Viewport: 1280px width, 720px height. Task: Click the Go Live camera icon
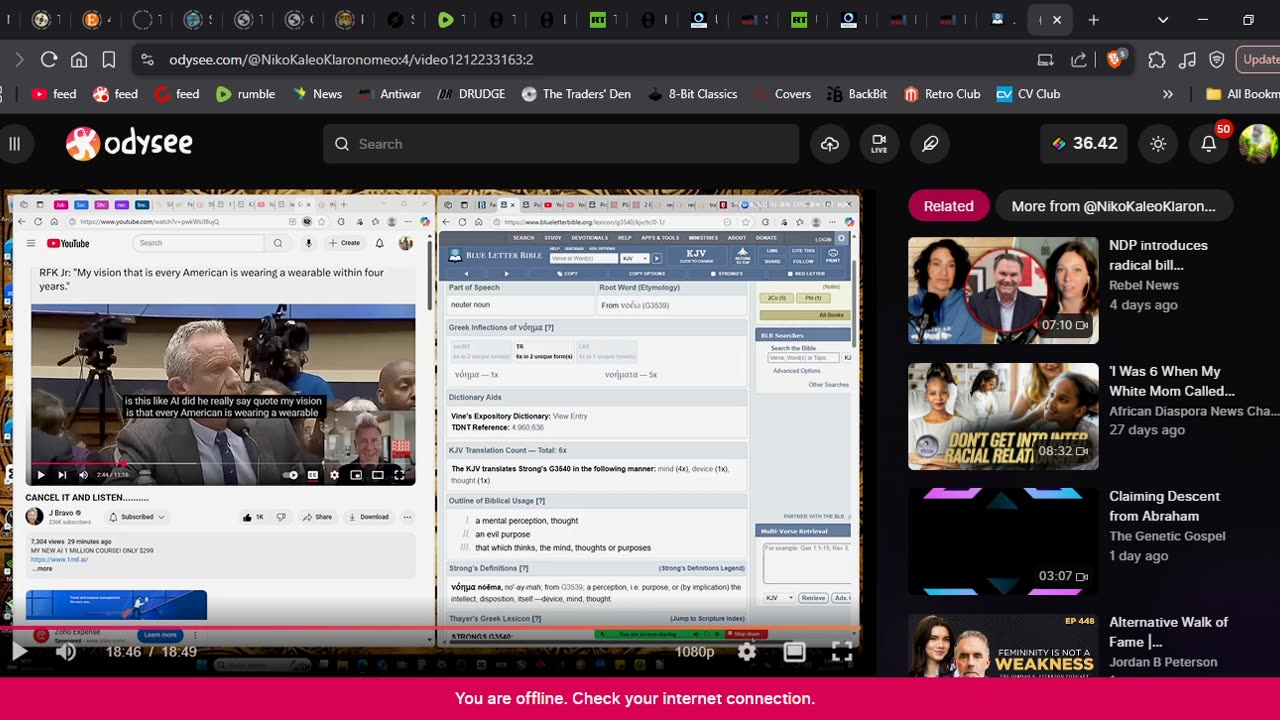[879, 144]
